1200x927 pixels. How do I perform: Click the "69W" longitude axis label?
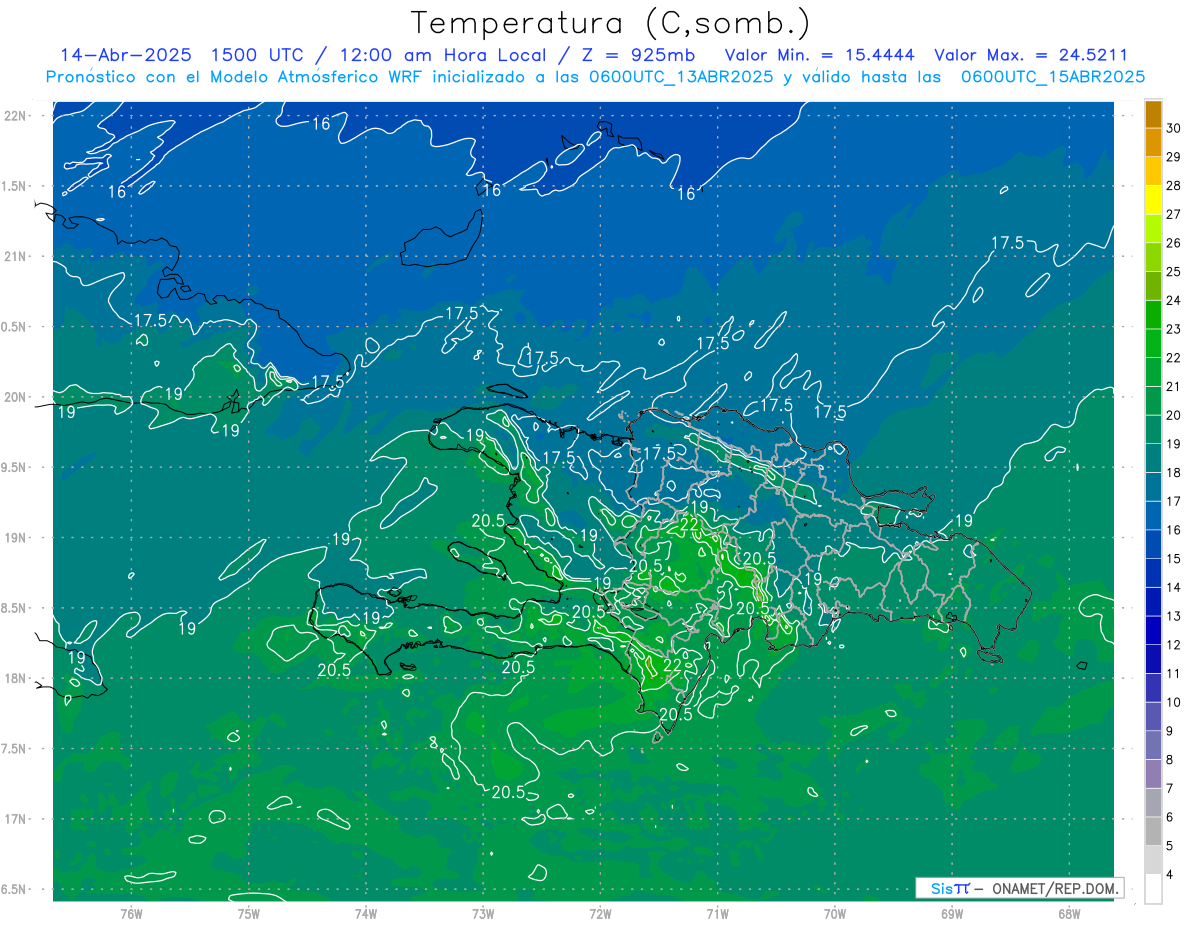click(952, 914)
